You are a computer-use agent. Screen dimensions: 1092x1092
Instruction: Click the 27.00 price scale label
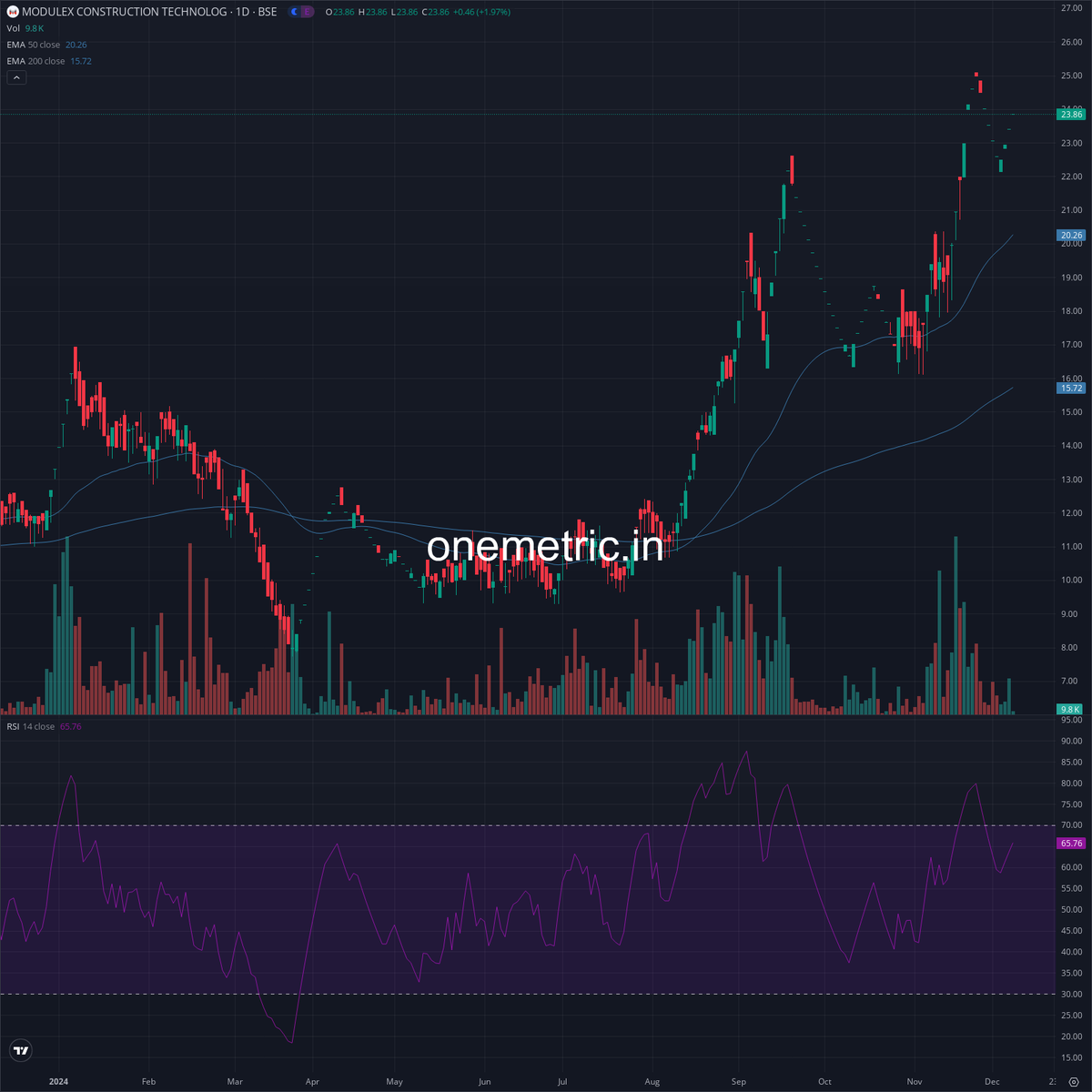pyautogui.click(x=1070, y=8)
